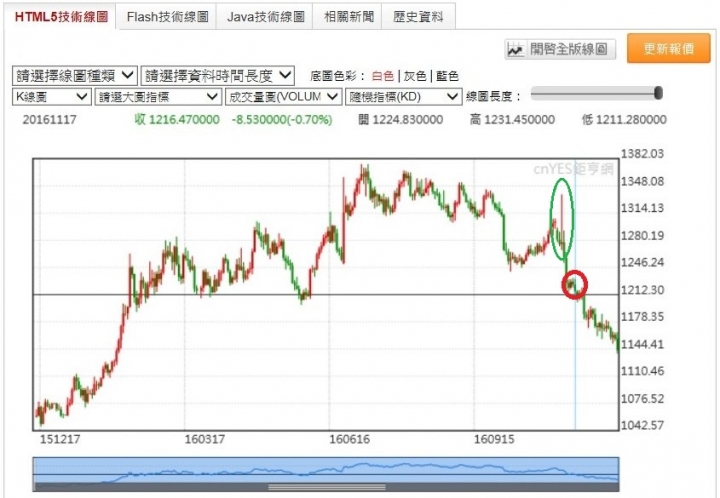
Task: Open the Java技術線圖 tab
Action: pyautogui.click(x=265, y=17)
